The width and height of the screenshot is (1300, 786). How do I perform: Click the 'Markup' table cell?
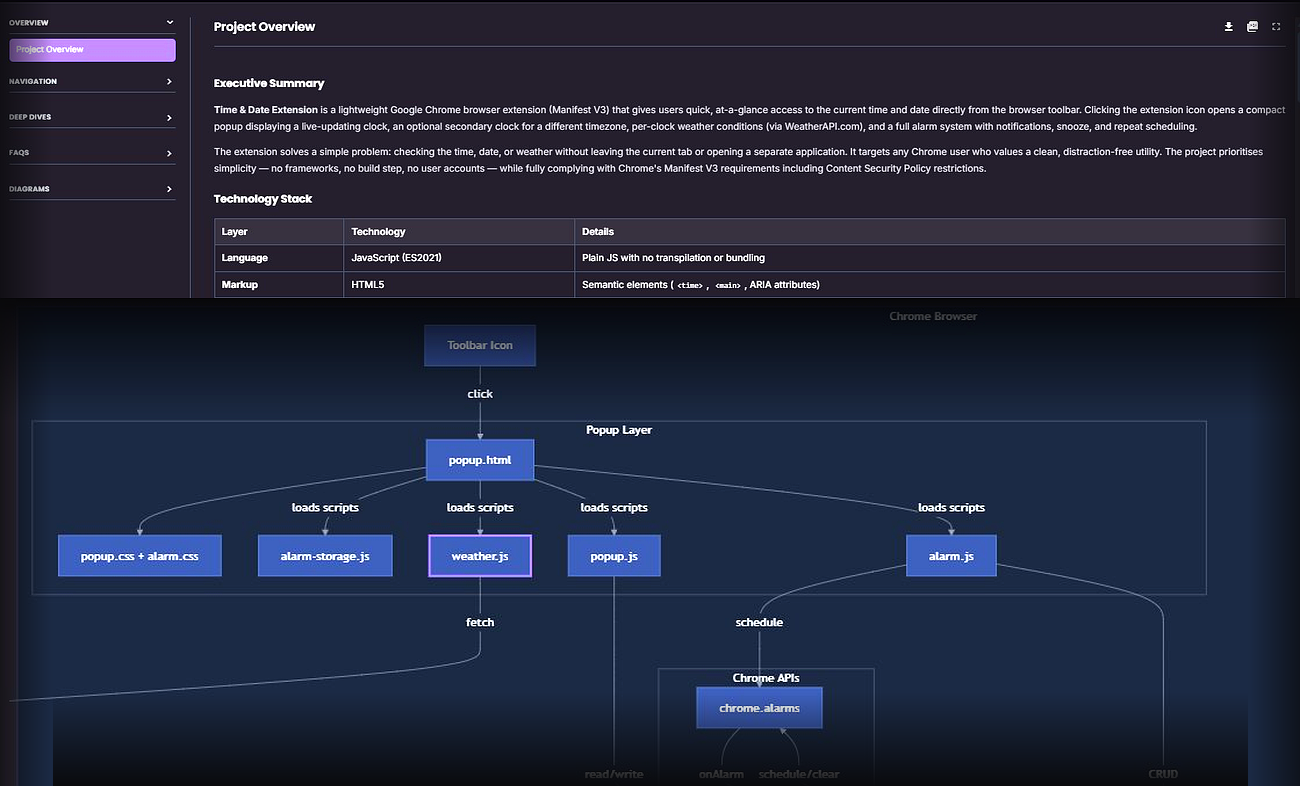click(279, 285)
